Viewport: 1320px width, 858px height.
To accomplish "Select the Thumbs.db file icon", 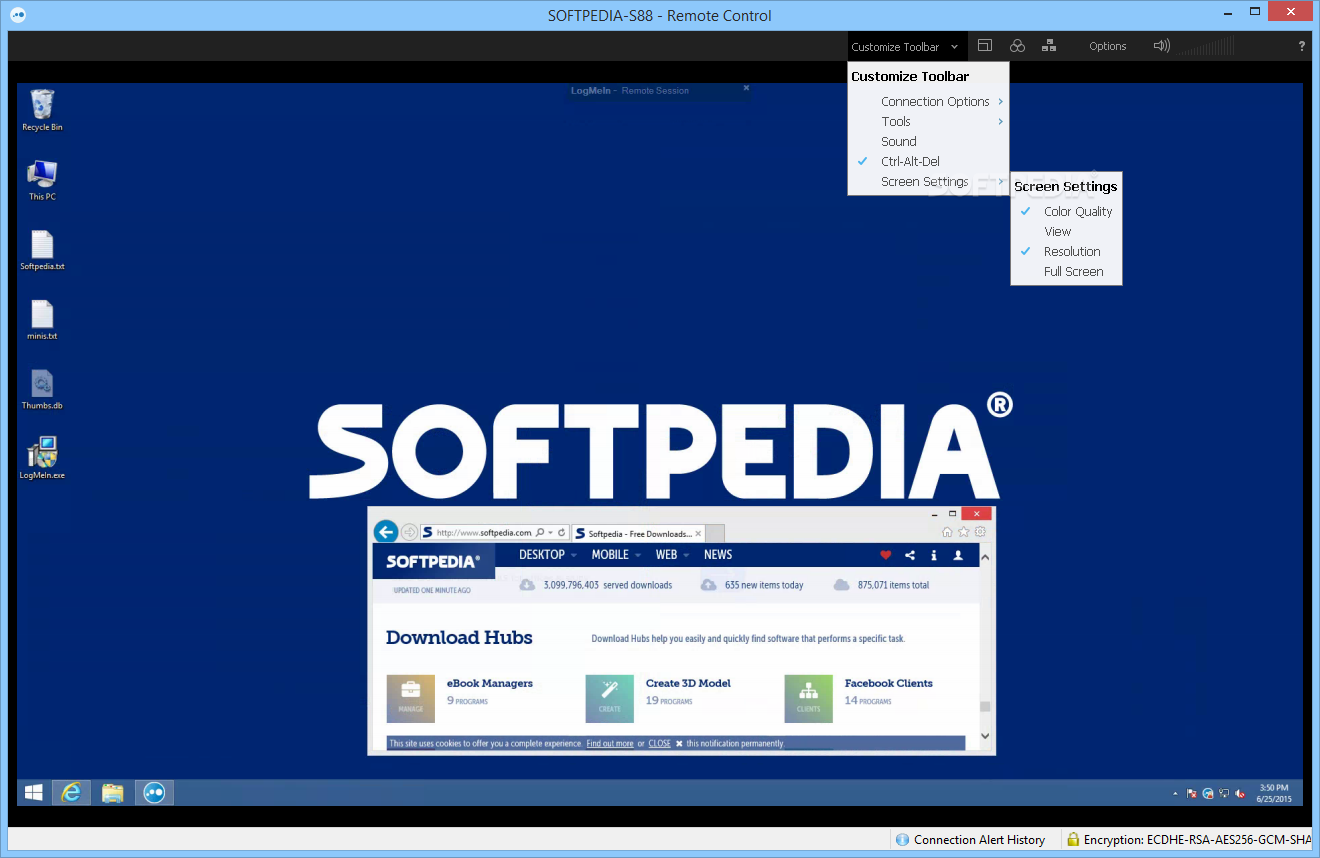I will [x=42, y=390].
